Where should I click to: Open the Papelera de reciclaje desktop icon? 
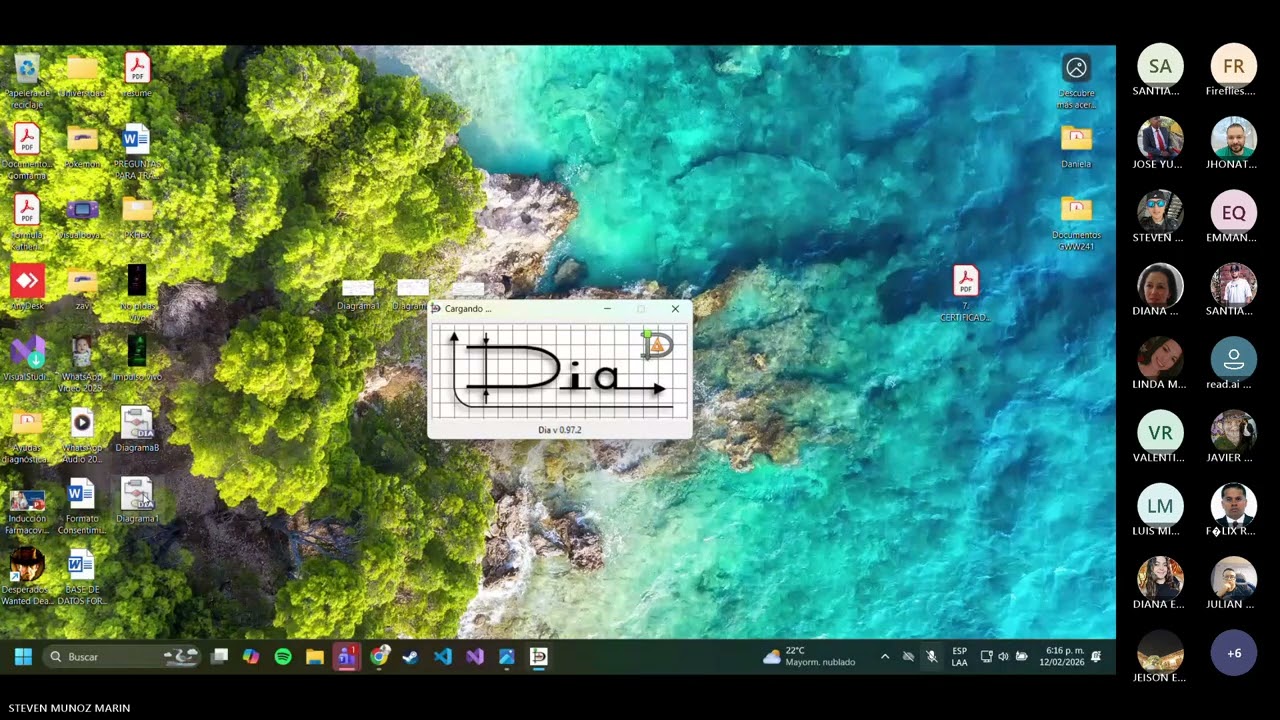[27, 79]
